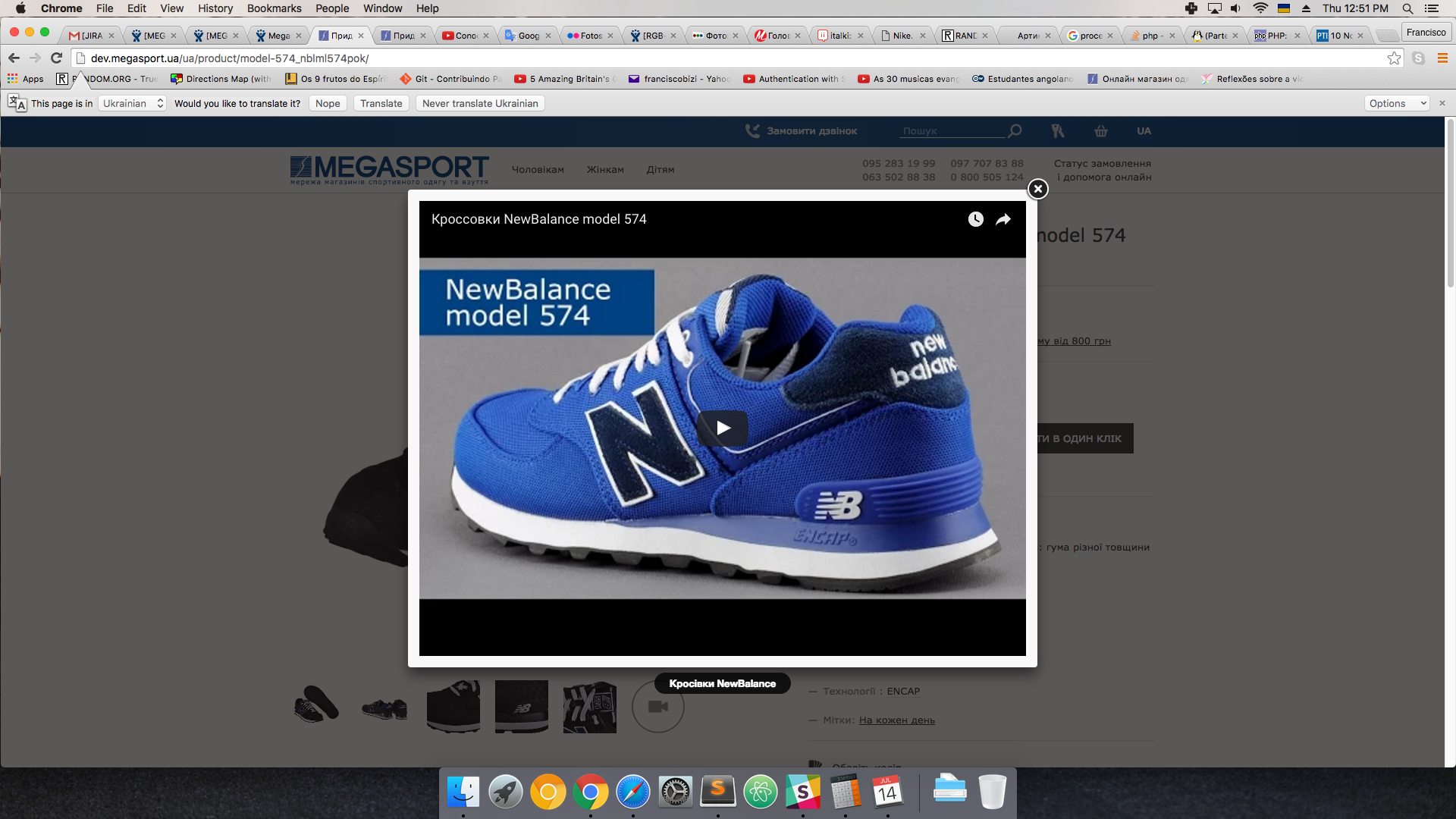Viewport: 1456px width, 819px height.
Task: Close the video popup with X
Action: coord(1037,189)
